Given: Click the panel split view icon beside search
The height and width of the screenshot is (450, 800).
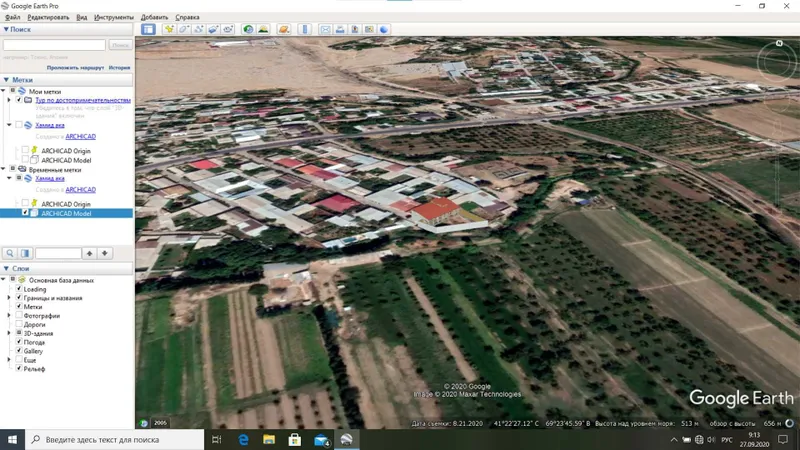Looking at the screenshot, I should coord(25,253).
